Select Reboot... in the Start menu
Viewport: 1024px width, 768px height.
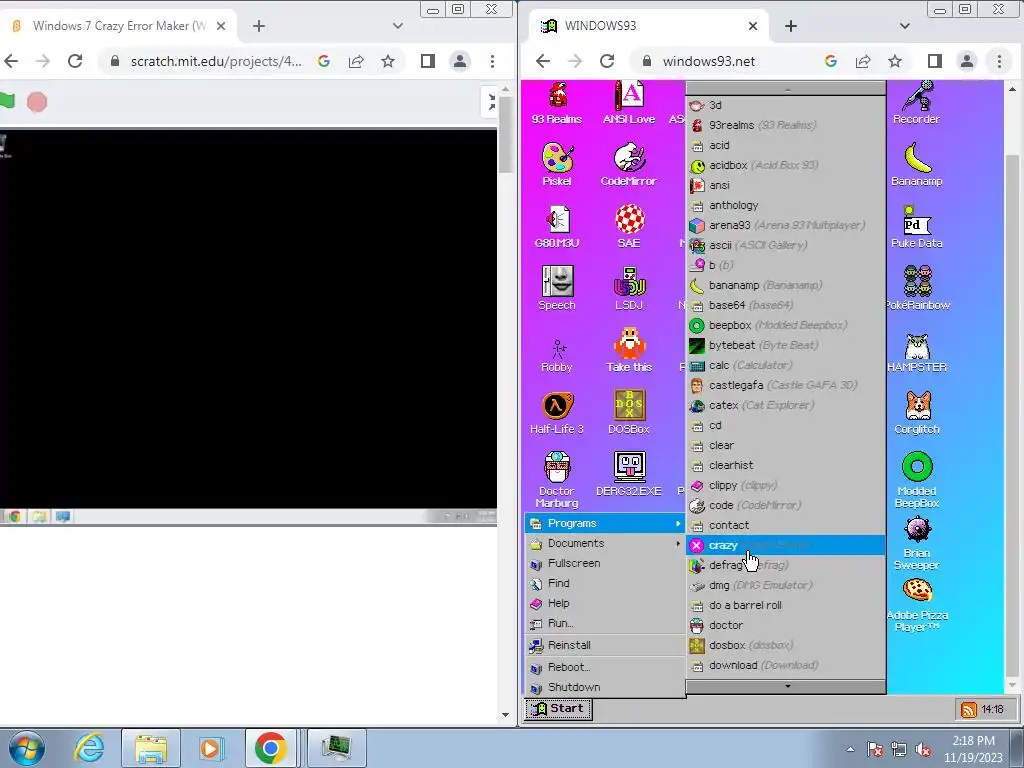(605, 667)
